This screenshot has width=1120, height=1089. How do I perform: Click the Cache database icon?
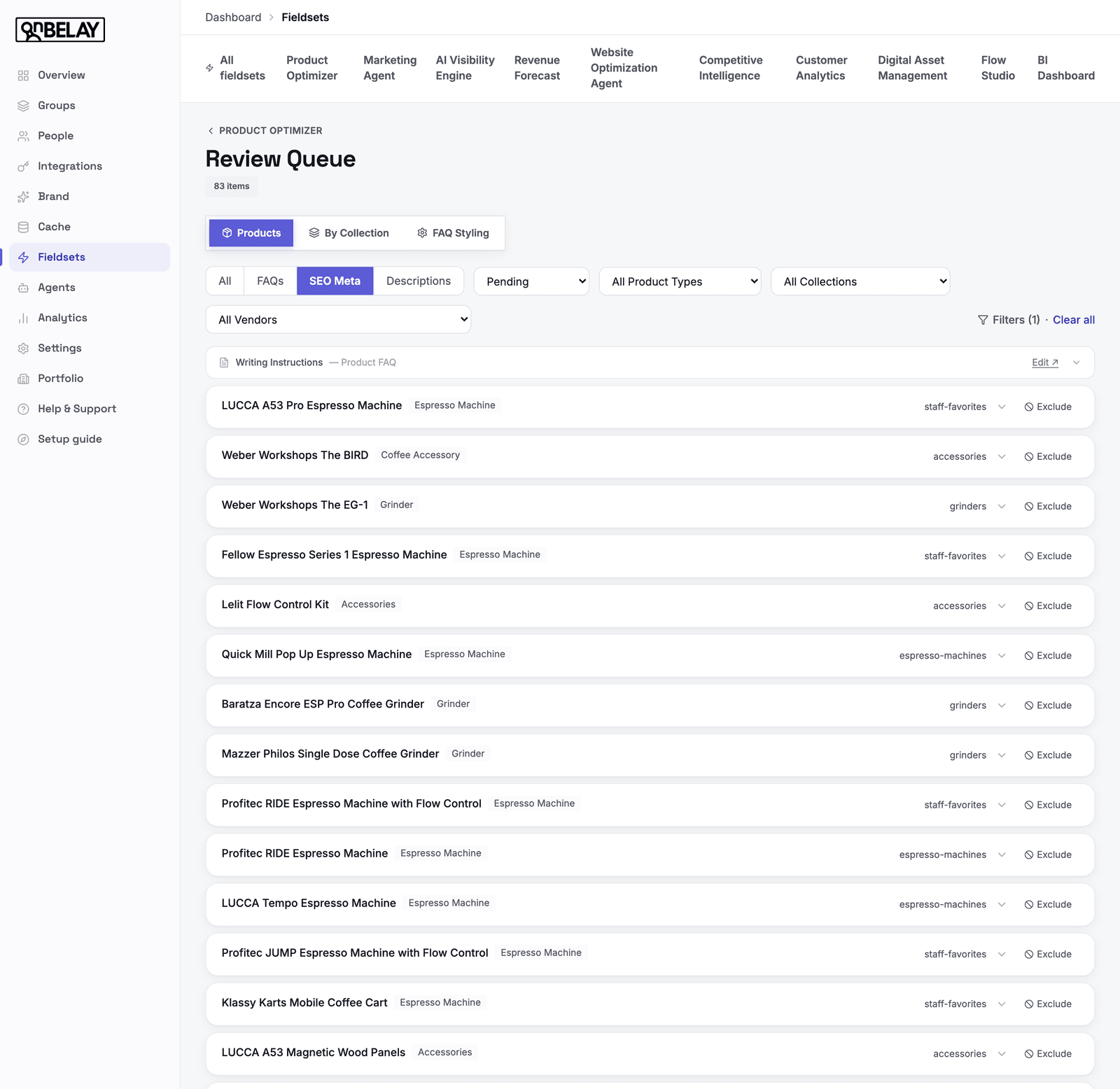point(23,227)
